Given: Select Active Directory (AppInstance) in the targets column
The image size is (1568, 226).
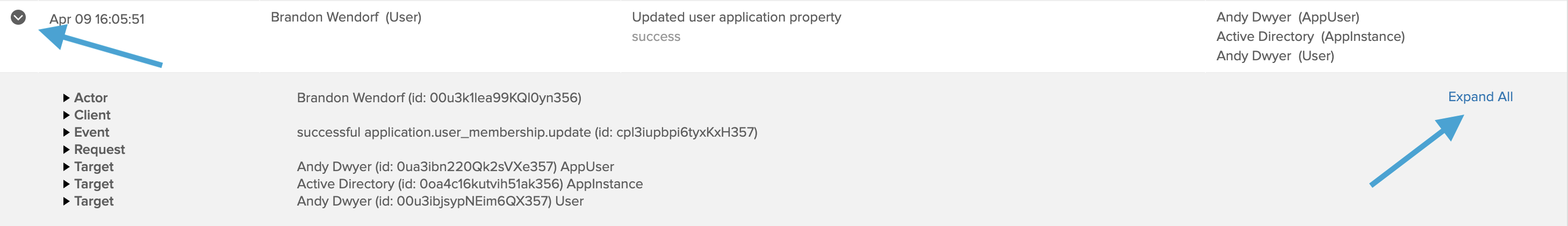Looking at the screenshot, I should (x=1310, y=37).
